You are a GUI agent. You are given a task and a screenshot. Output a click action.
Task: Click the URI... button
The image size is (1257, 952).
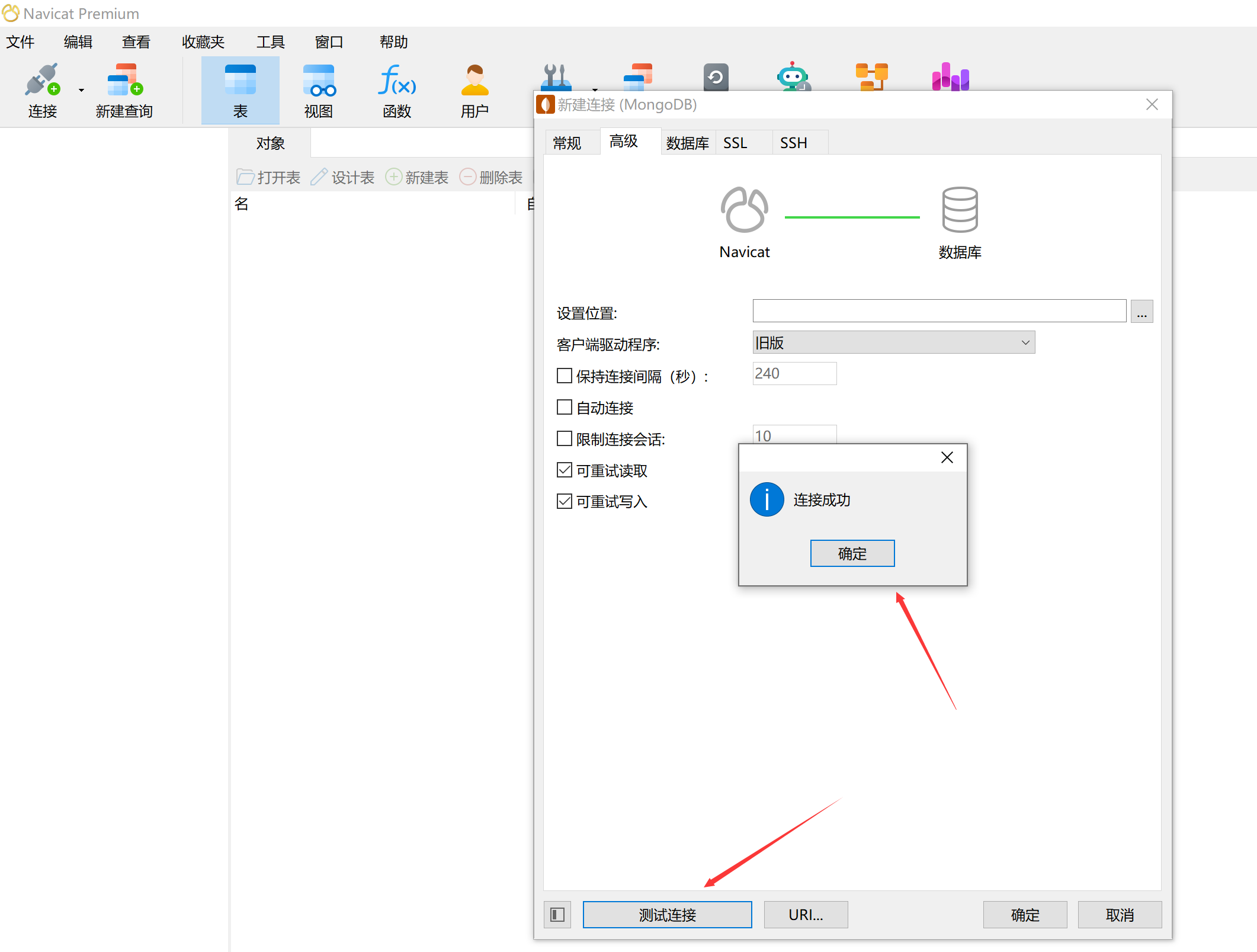(x=806, y=915)
